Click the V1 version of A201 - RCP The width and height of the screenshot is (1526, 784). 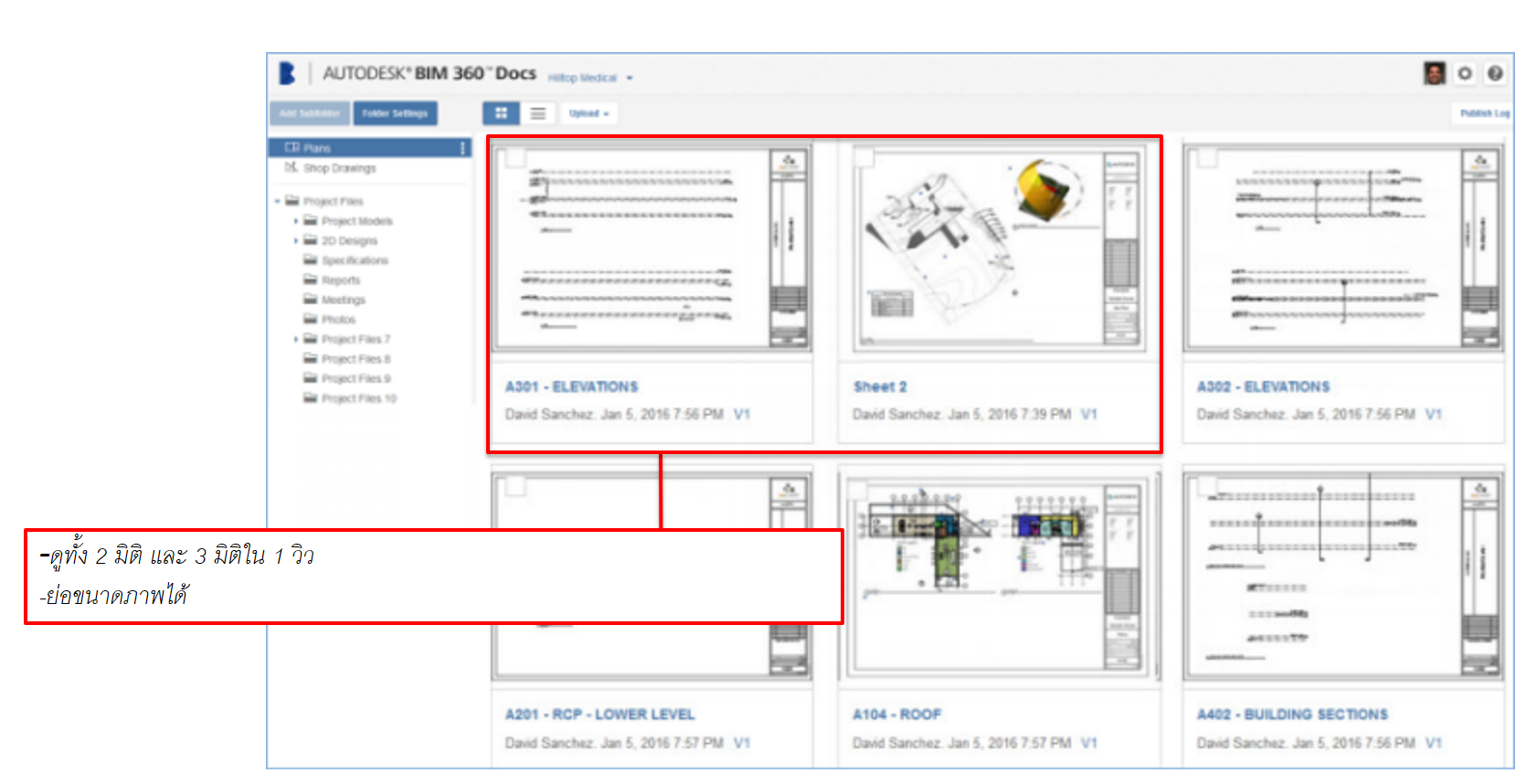point(742,743)
